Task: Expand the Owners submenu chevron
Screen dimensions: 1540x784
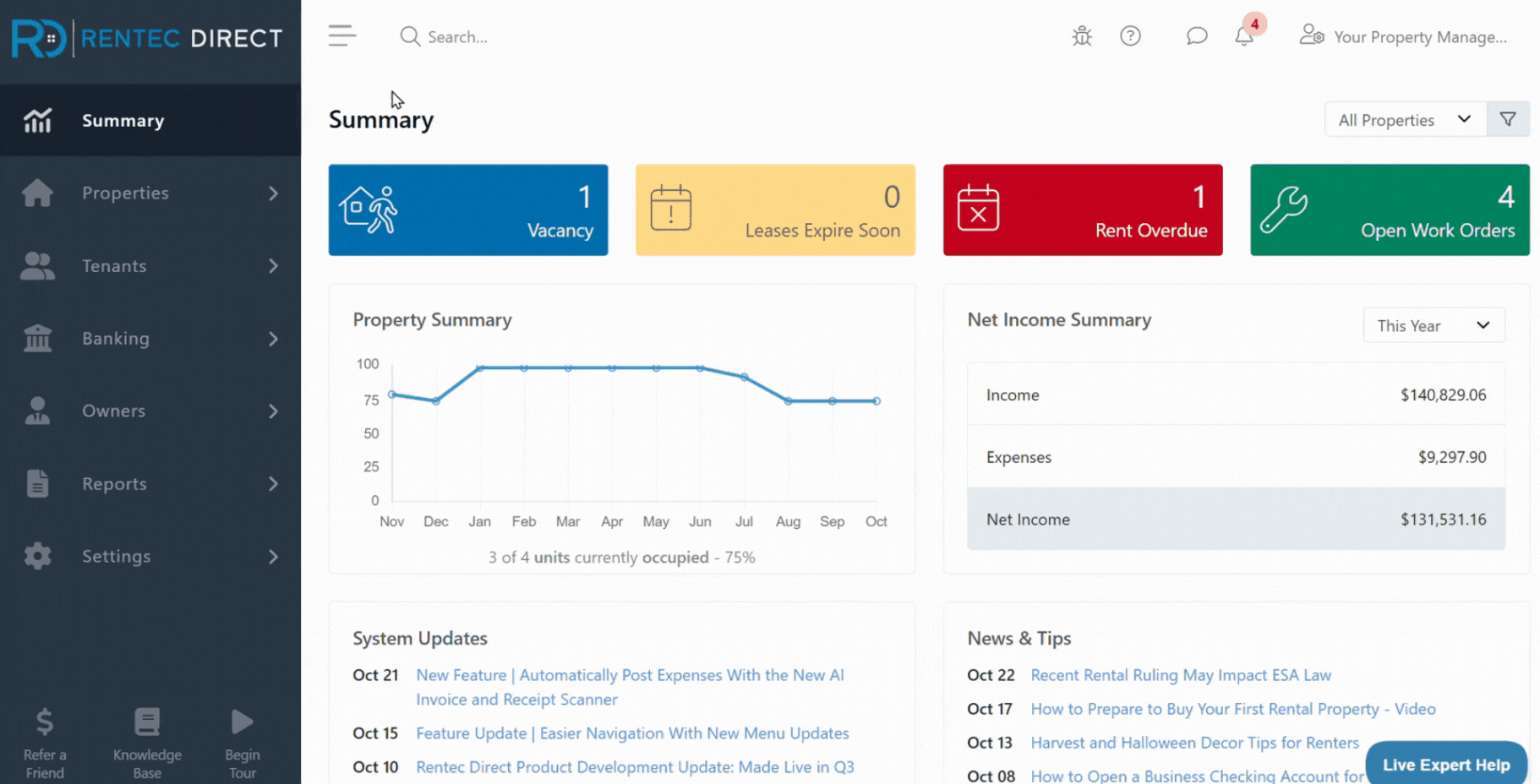Action: coord(273,411)
